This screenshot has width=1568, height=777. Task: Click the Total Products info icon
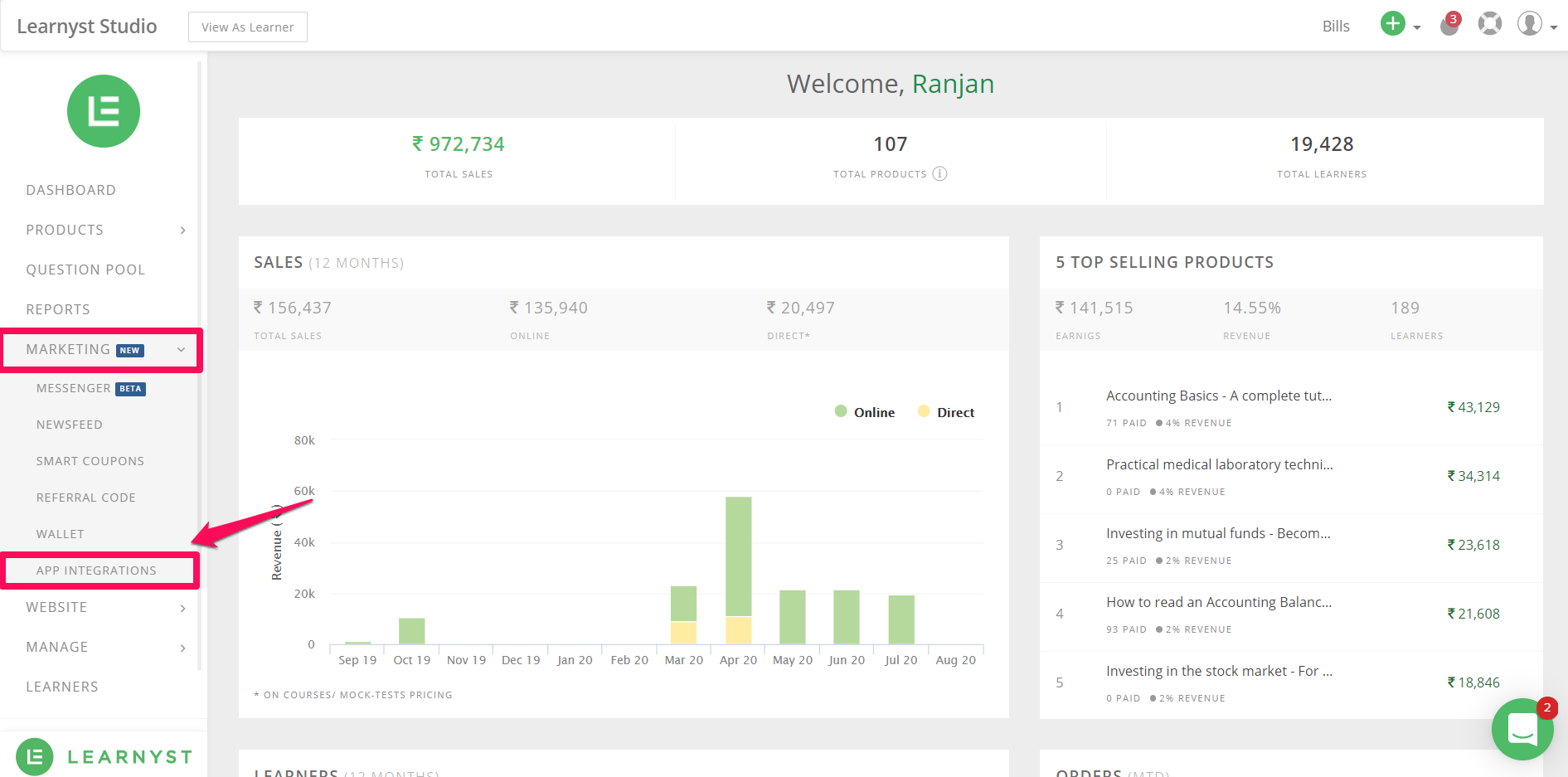[x=939, y=173]
